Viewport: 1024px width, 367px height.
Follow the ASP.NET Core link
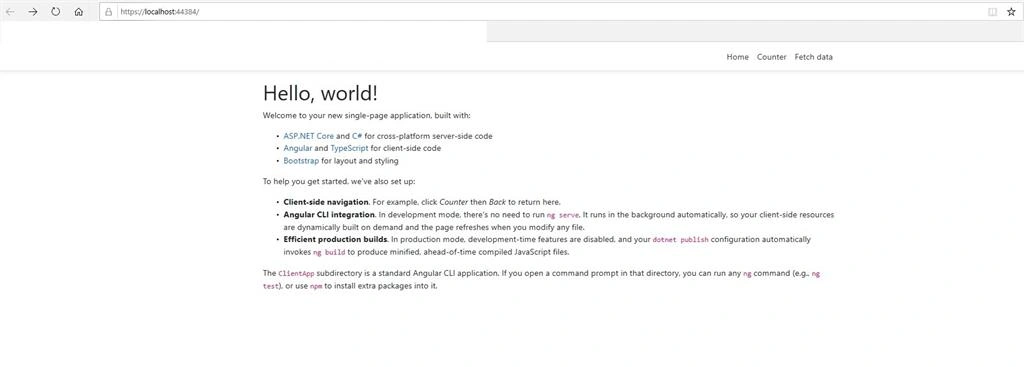click(x=308, y=136)
